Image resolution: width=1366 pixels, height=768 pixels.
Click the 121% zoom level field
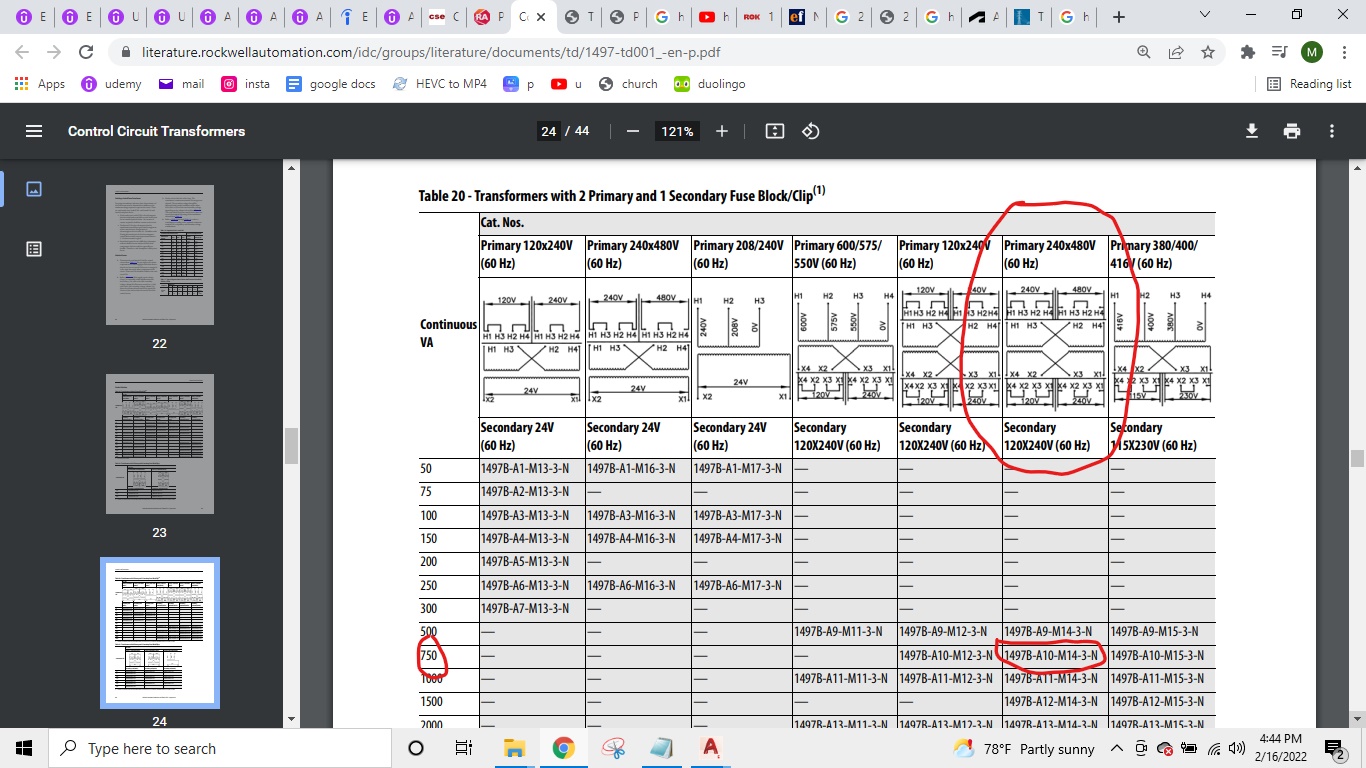tap(676, 131)
